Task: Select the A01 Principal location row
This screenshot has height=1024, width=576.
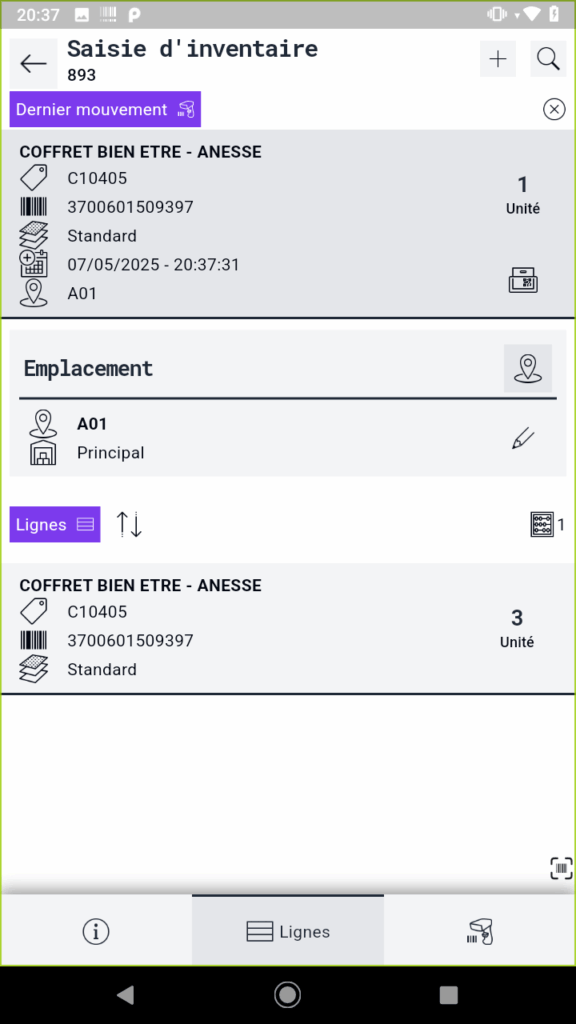Action: pos(288,438)
